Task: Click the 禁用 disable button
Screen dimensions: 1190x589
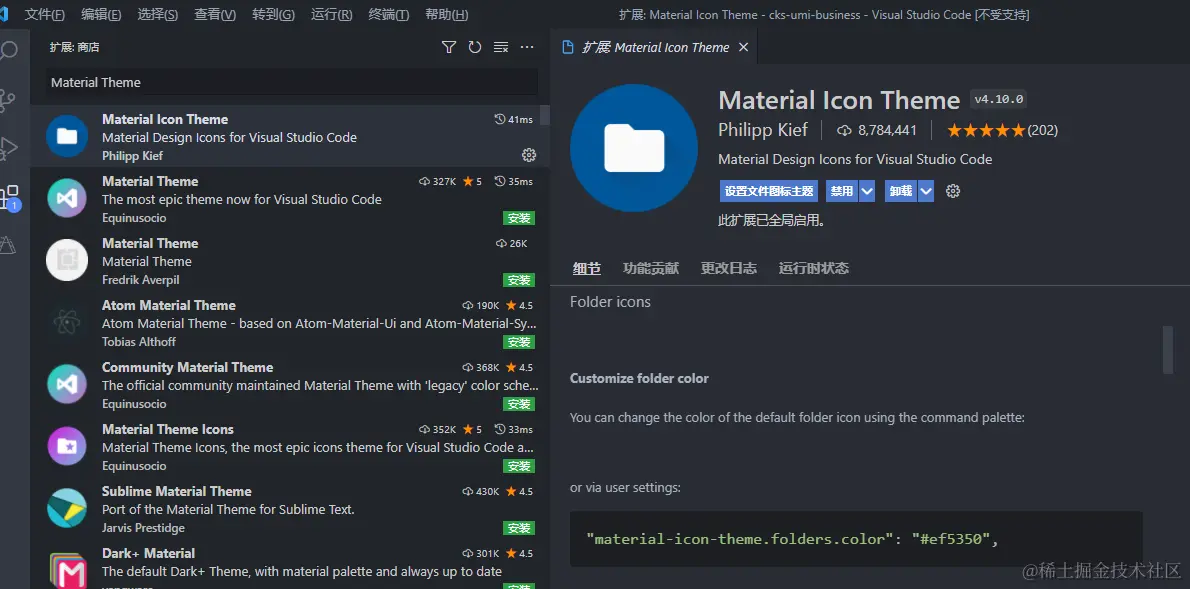Action: pyautogui.click(x=842, y=191)
